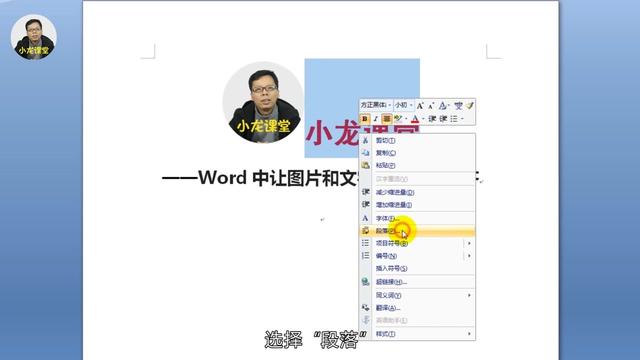Expand the Bullets dropdown arrow in mini toolbar

click(x=462, y=119)
